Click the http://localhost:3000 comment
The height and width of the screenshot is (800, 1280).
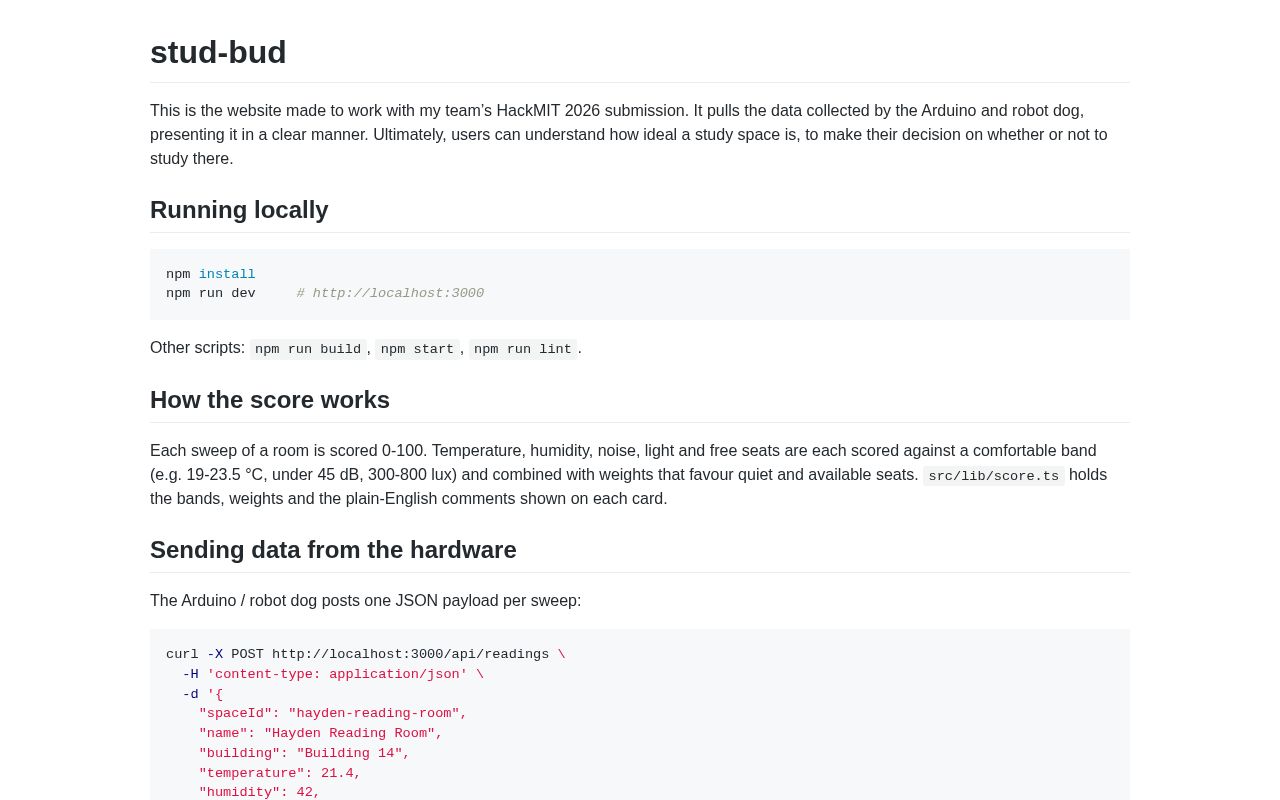390,294
